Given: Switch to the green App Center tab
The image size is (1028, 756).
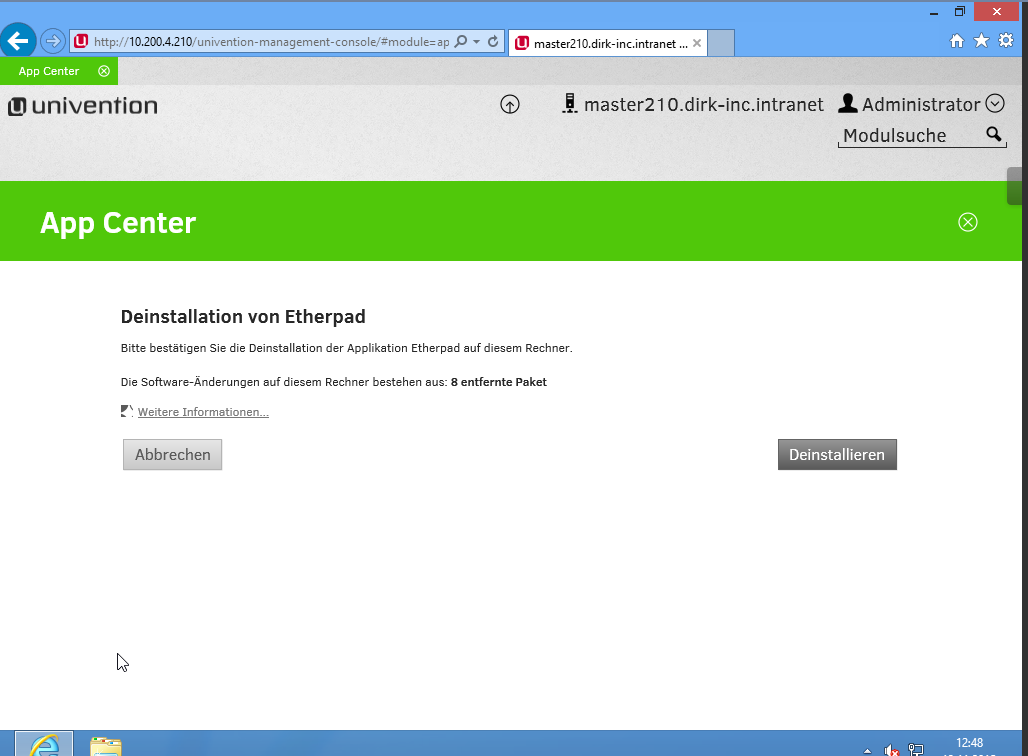Looking at the screenshot, I should 48,71.
